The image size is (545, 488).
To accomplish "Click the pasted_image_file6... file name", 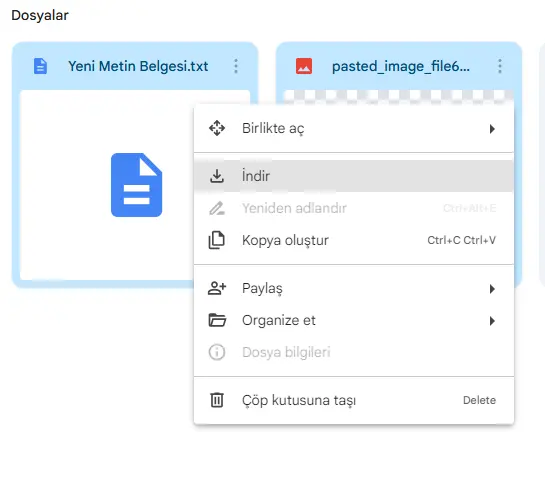I will click(x=401, y=66).
